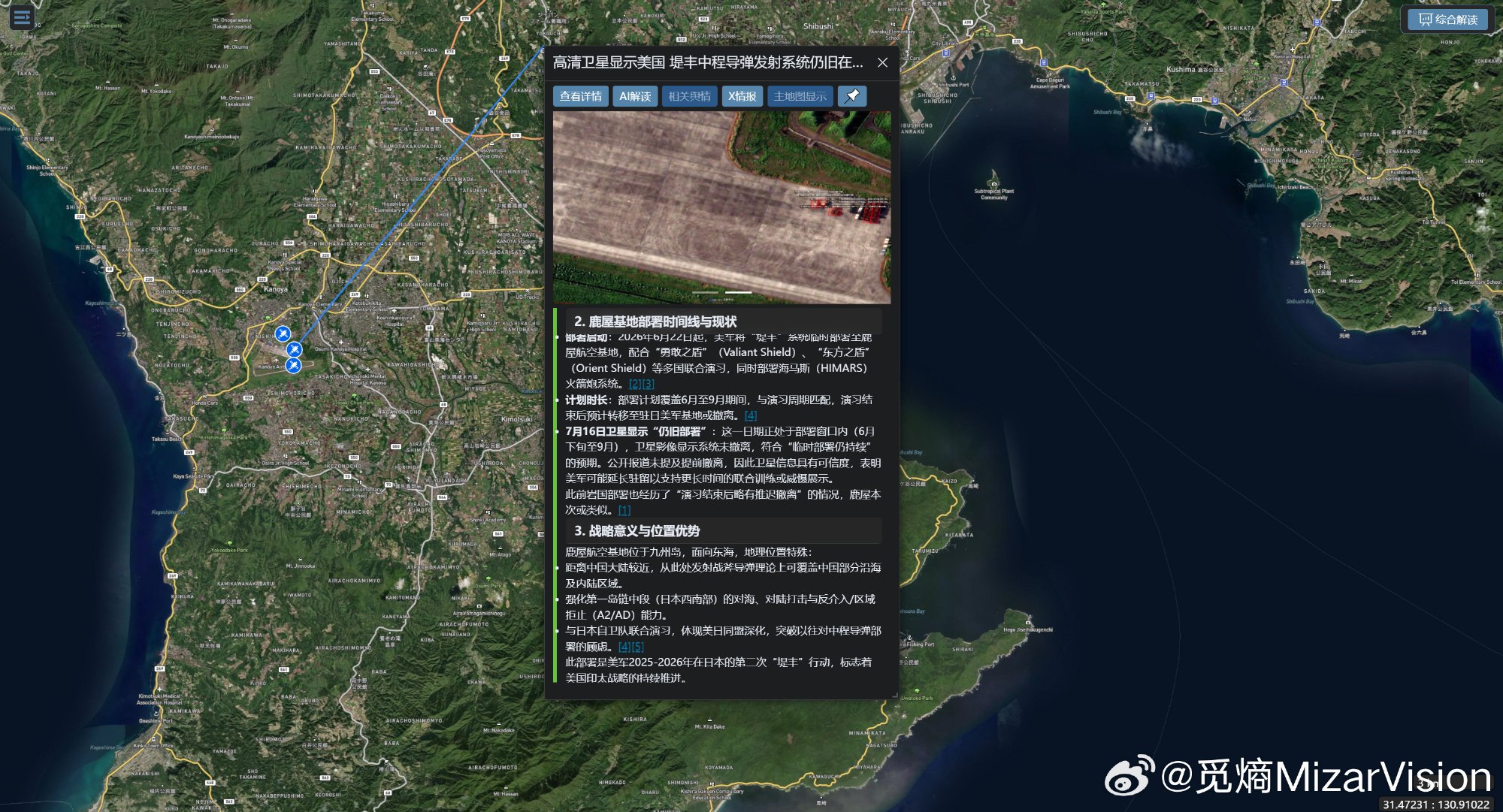
Task: Pin the popup with the pushpin icon
Action: click(852, 96)
